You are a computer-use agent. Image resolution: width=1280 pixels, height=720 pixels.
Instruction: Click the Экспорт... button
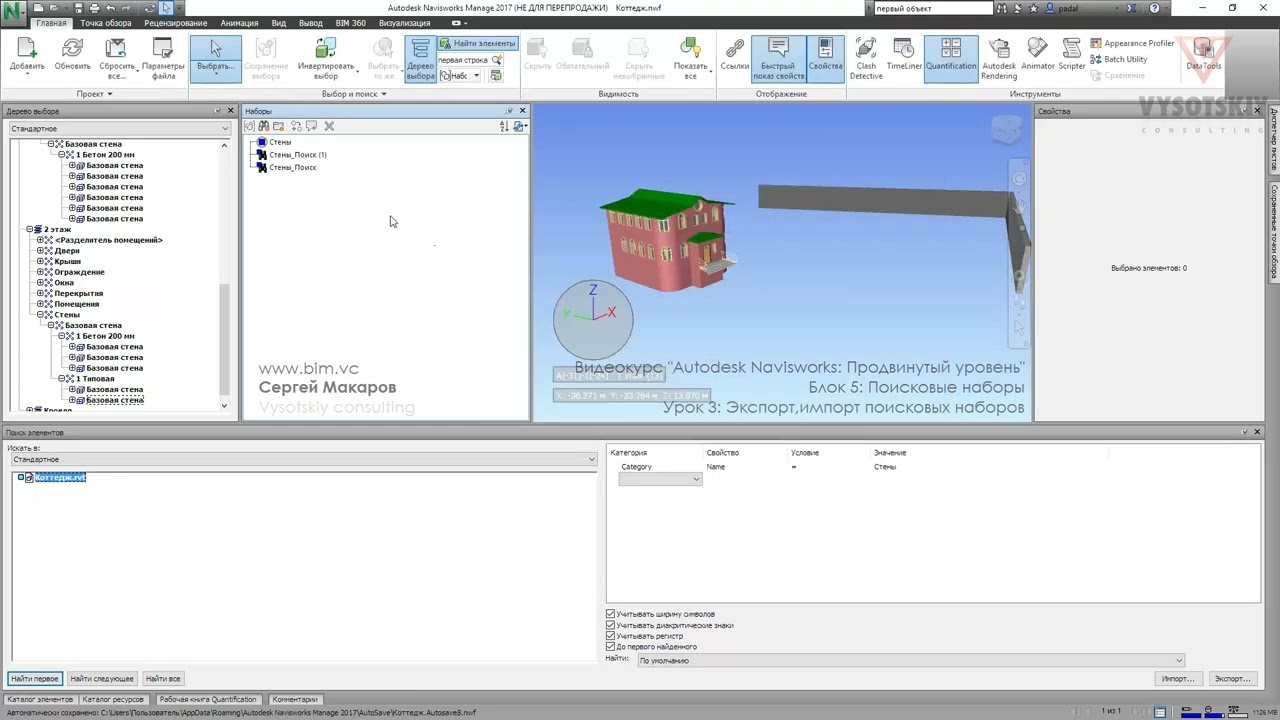click(x=1232, y=679)
